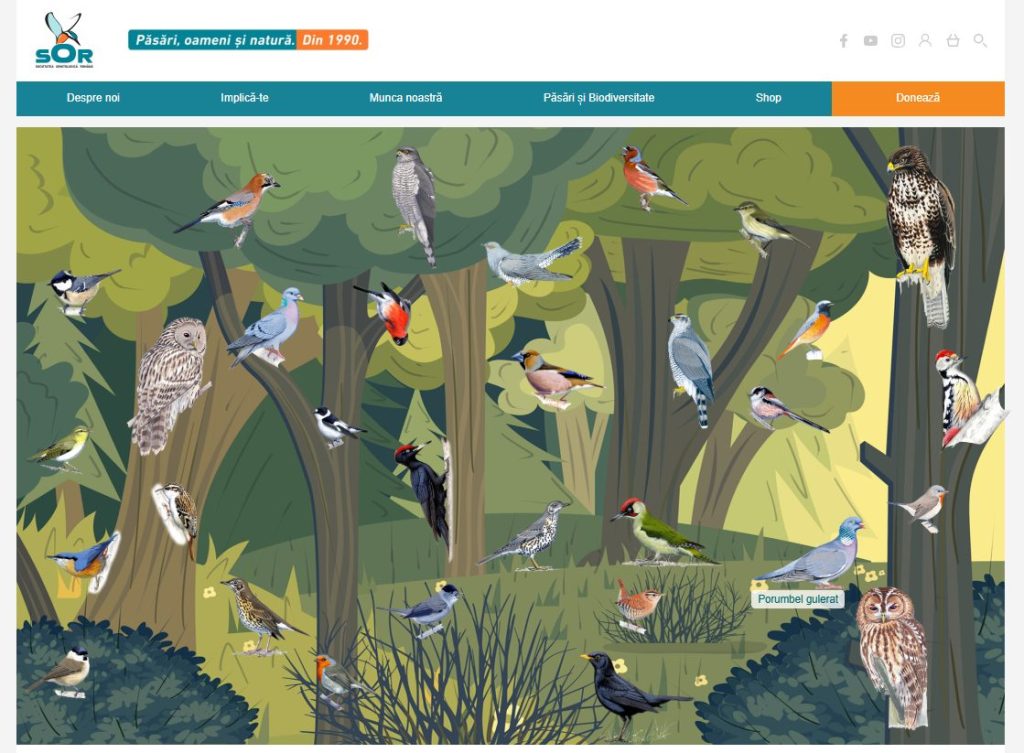Open Păsări și Biodiversitate menu
Viewport: 1024px width, 753px height.
pyautogui.click(x=599, y=98)
